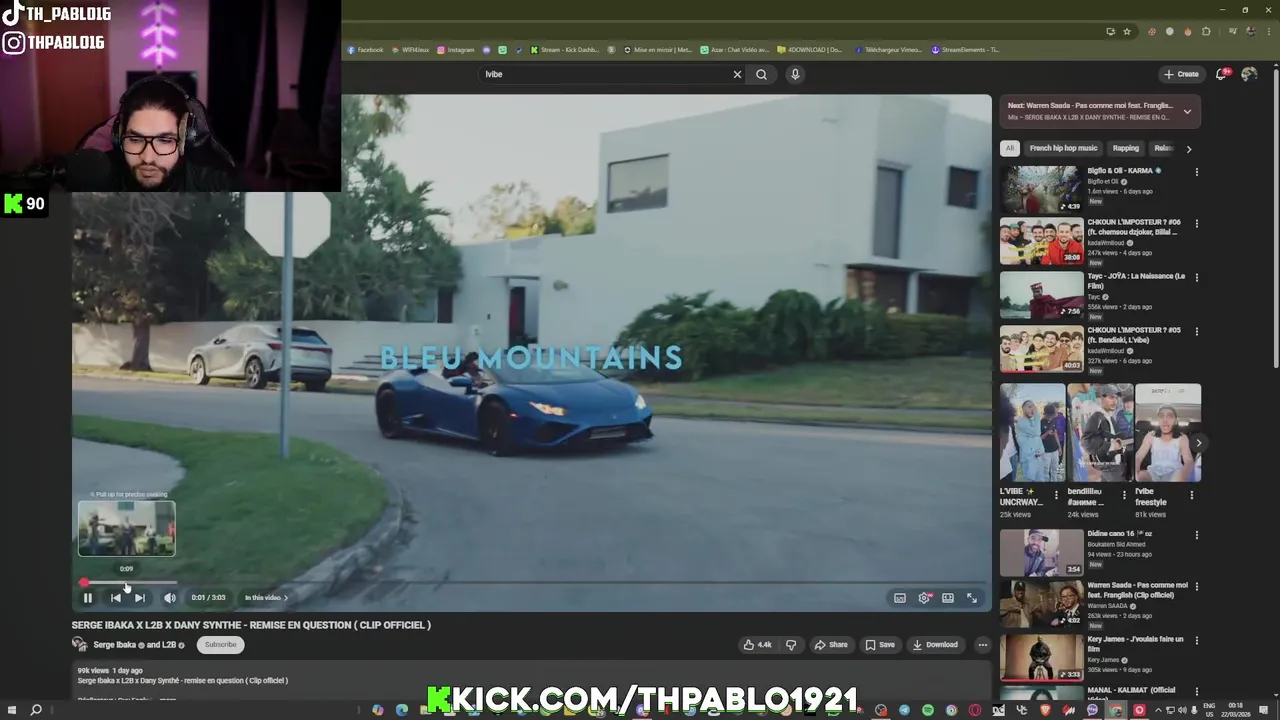Image resolution: width=1280 pixels, height=720 pixels.
Task: Open YouTube notifications bell
Action: click(x=1222, y=74)
